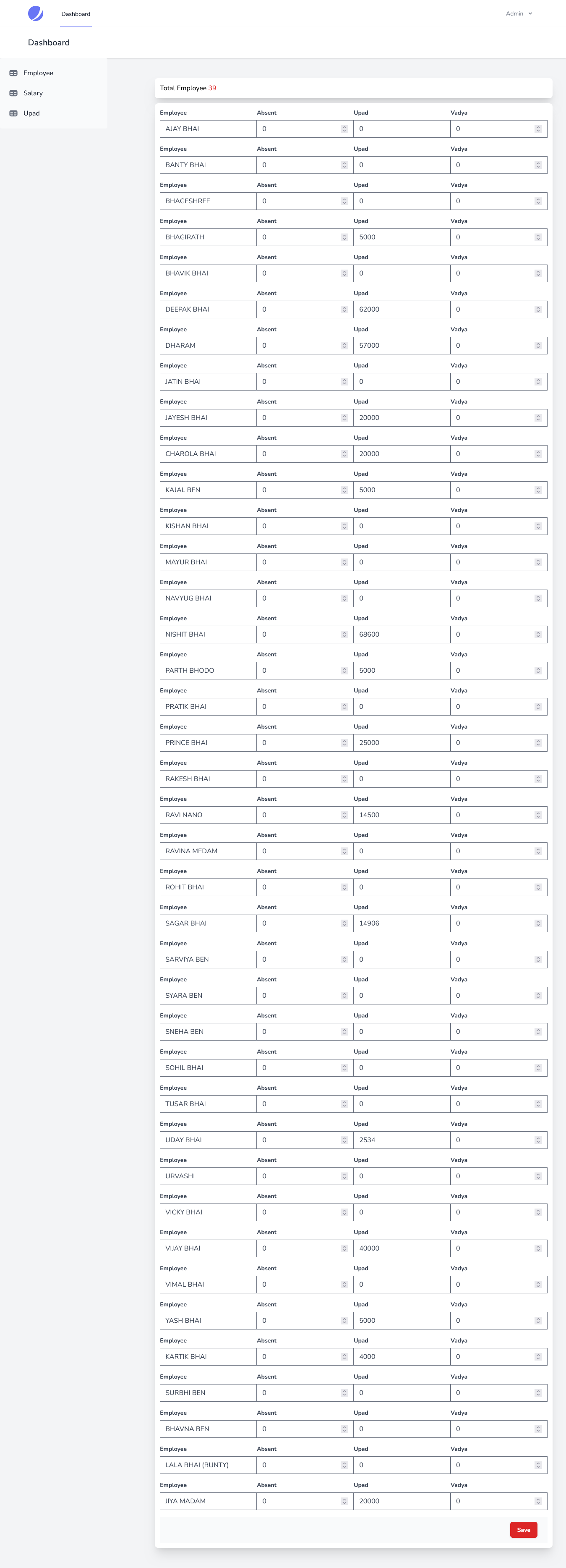The image size is (566, 1568).
Task: Open Upad link in sidebar
Action: 31,113
